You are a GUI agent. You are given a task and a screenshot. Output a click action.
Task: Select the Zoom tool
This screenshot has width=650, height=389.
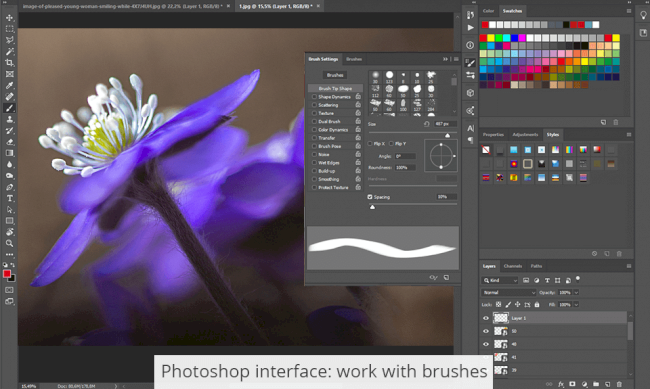pos(9,243)
